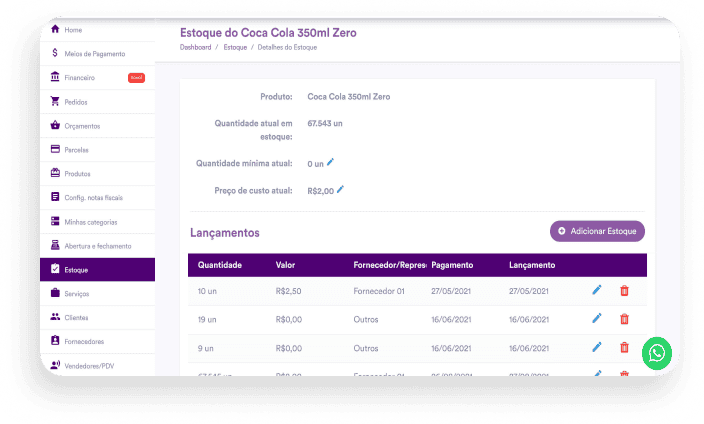Select Minhas categorias
Viewport: 704px width, 424px height.
(97, 222)
